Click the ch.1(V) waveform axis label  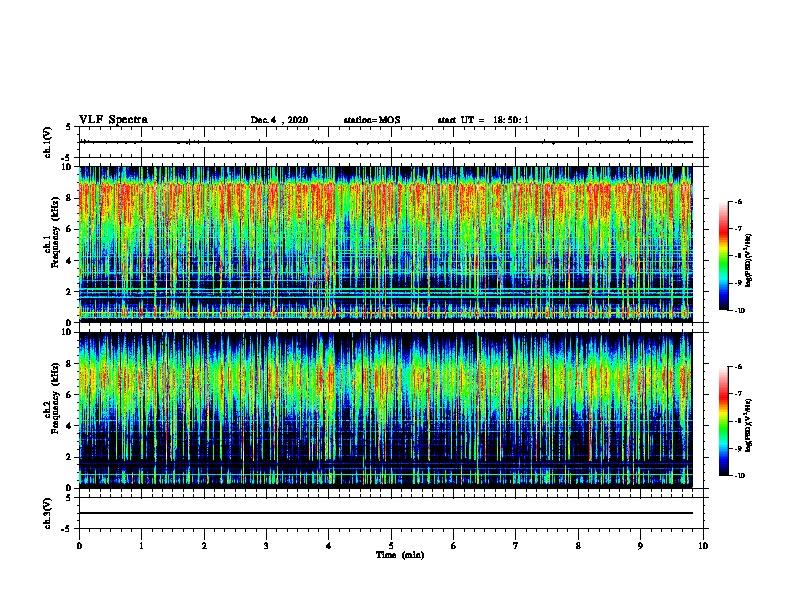click(x=48, y=142)
